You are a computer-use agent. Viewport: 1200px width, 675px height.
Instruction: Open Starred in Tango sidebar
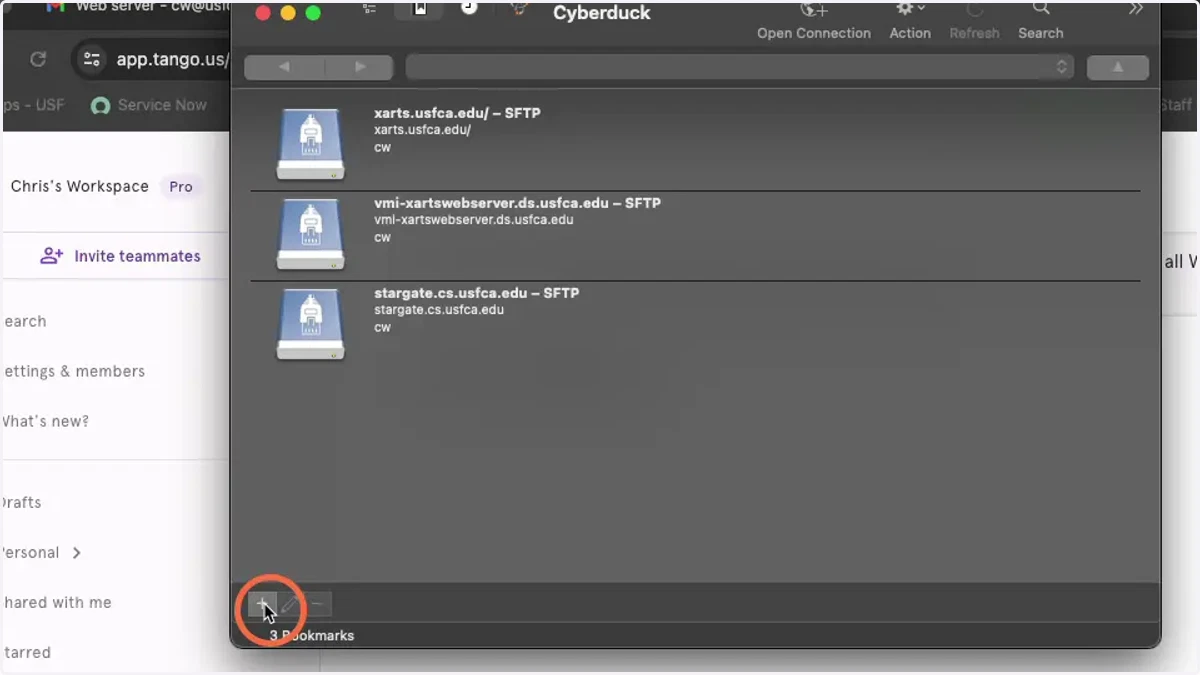pyautogui.click(x=27, y=652)
